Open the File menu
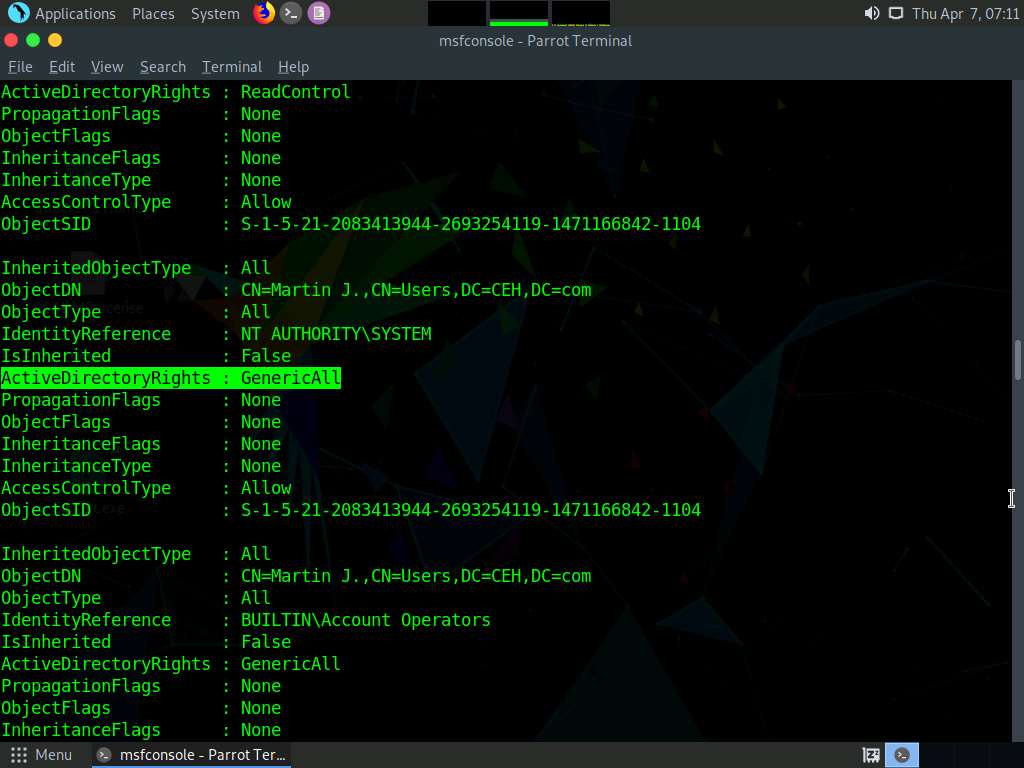 pos(20,67)
